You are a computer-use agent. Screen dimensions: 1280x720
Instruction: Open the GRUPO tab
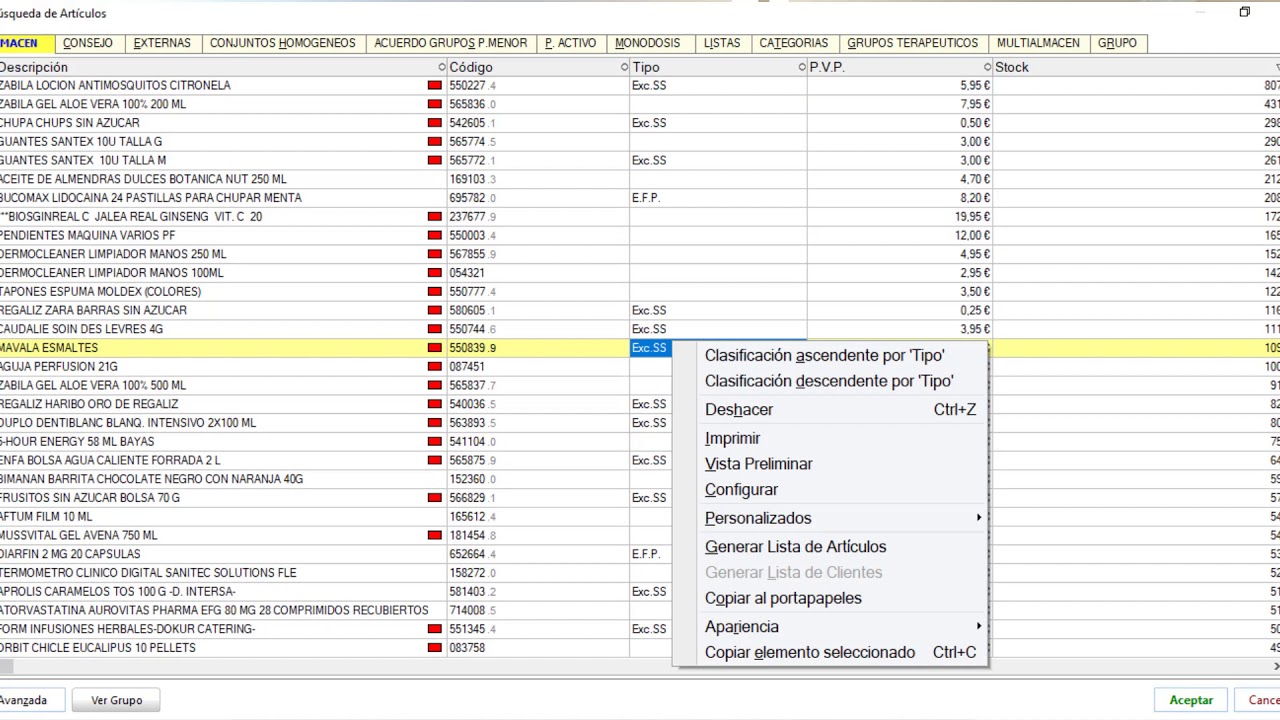pyautogui.click(x=1118, y=43)
